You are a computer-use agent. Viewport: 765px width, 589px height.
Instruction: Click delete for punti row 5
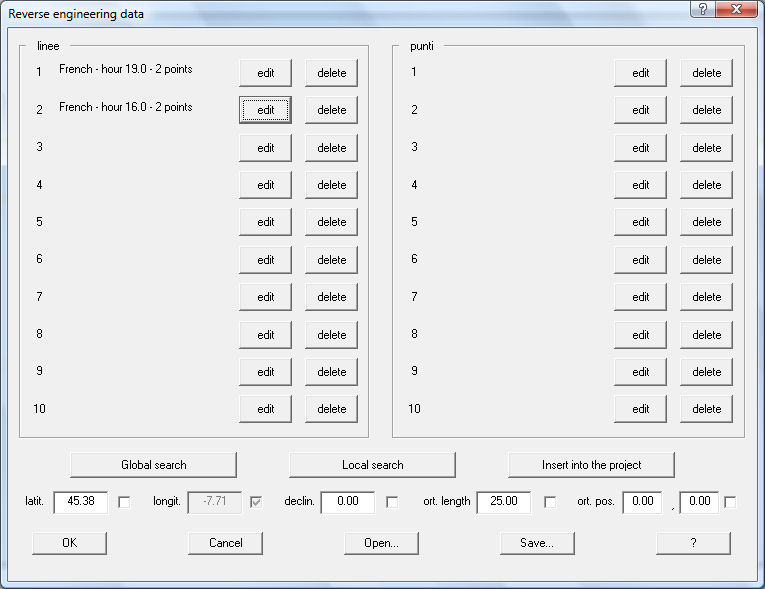pyautogui.click(x=706, y=222)
